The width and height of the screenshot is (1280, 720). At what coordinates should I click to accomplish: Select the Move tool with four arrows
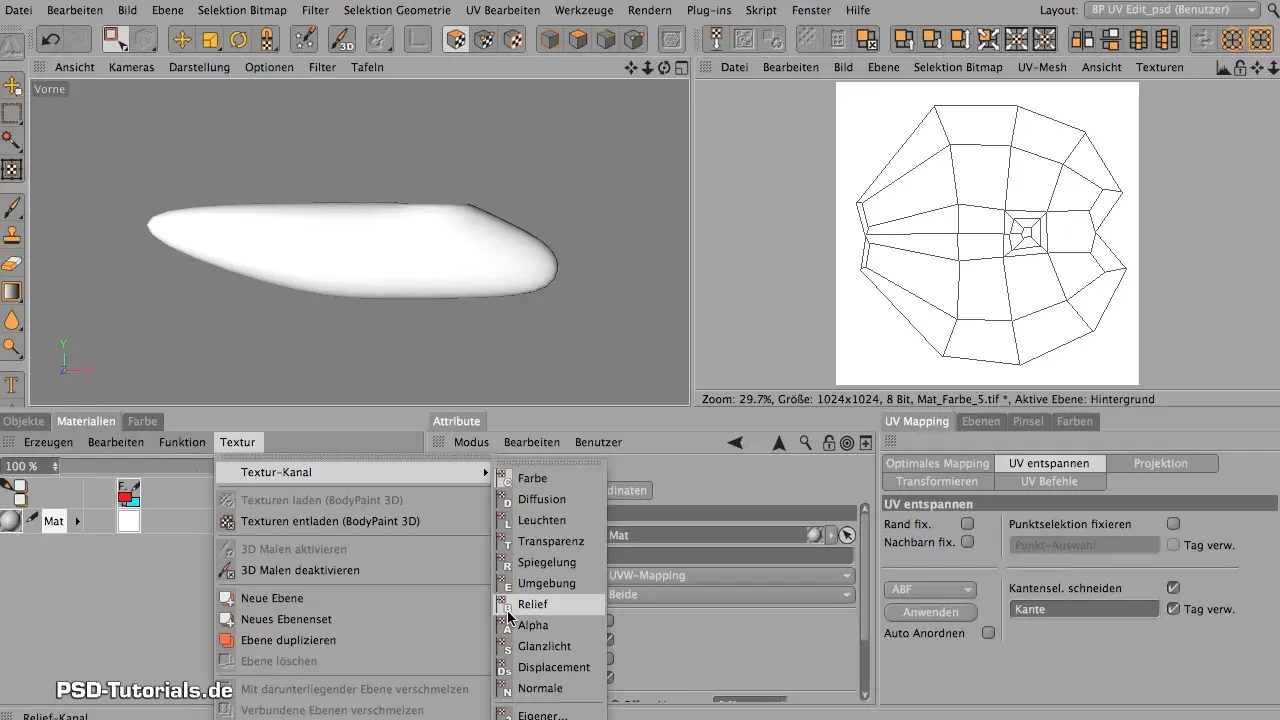click(x=182, y=40)
